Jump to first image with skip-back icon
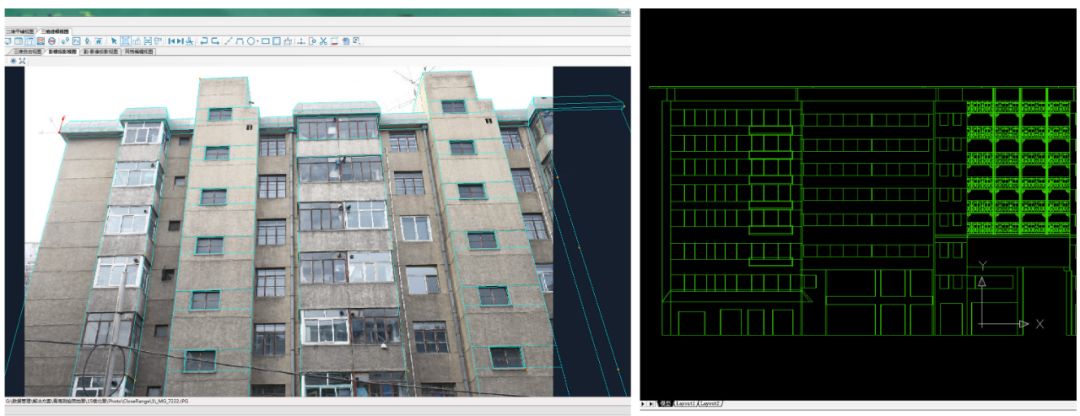Screen dimensions: 1080x416 [x=171, y=41]
